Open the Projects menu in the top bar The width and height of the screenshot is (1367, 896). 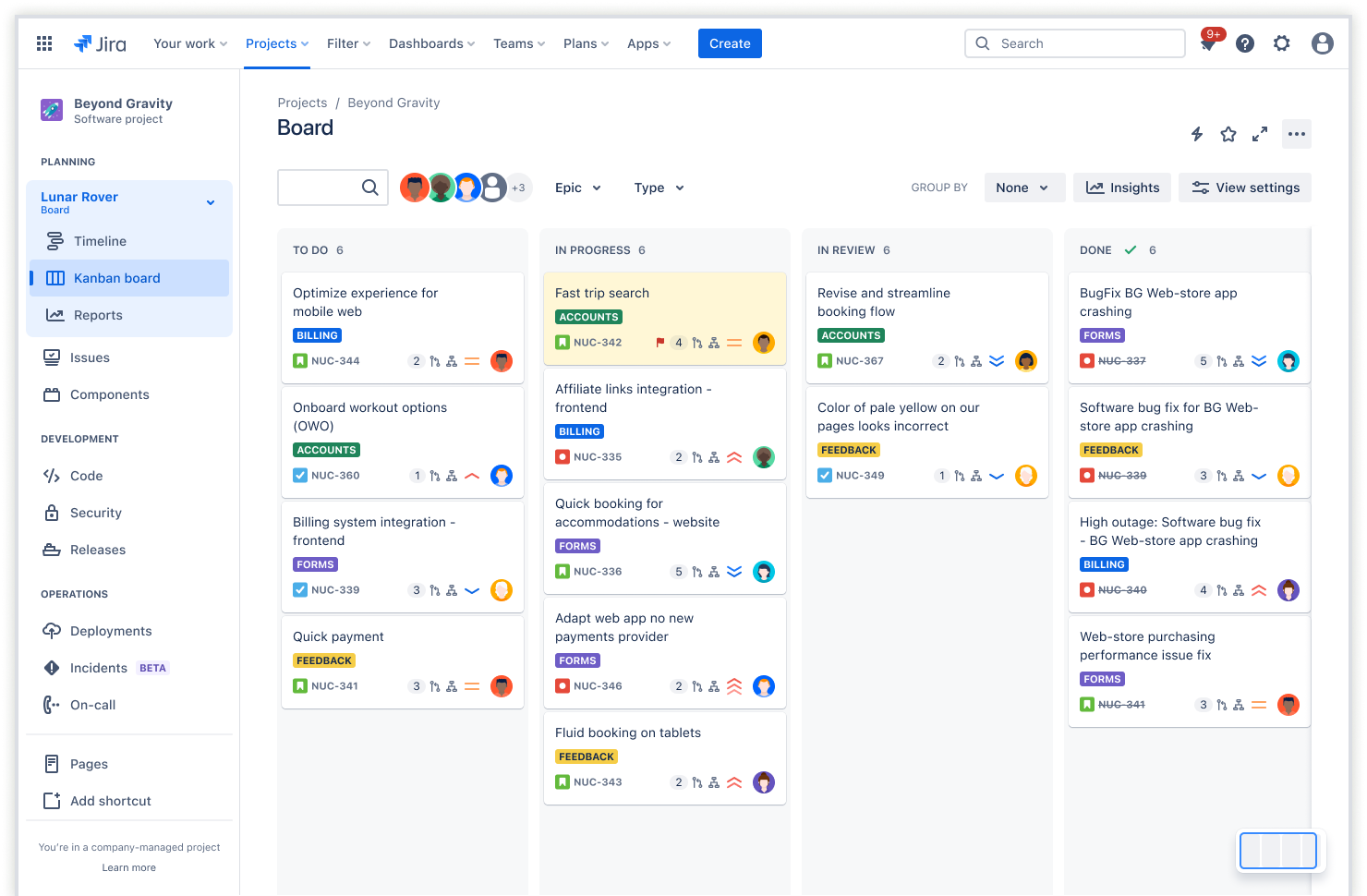[x=276, y=43]
